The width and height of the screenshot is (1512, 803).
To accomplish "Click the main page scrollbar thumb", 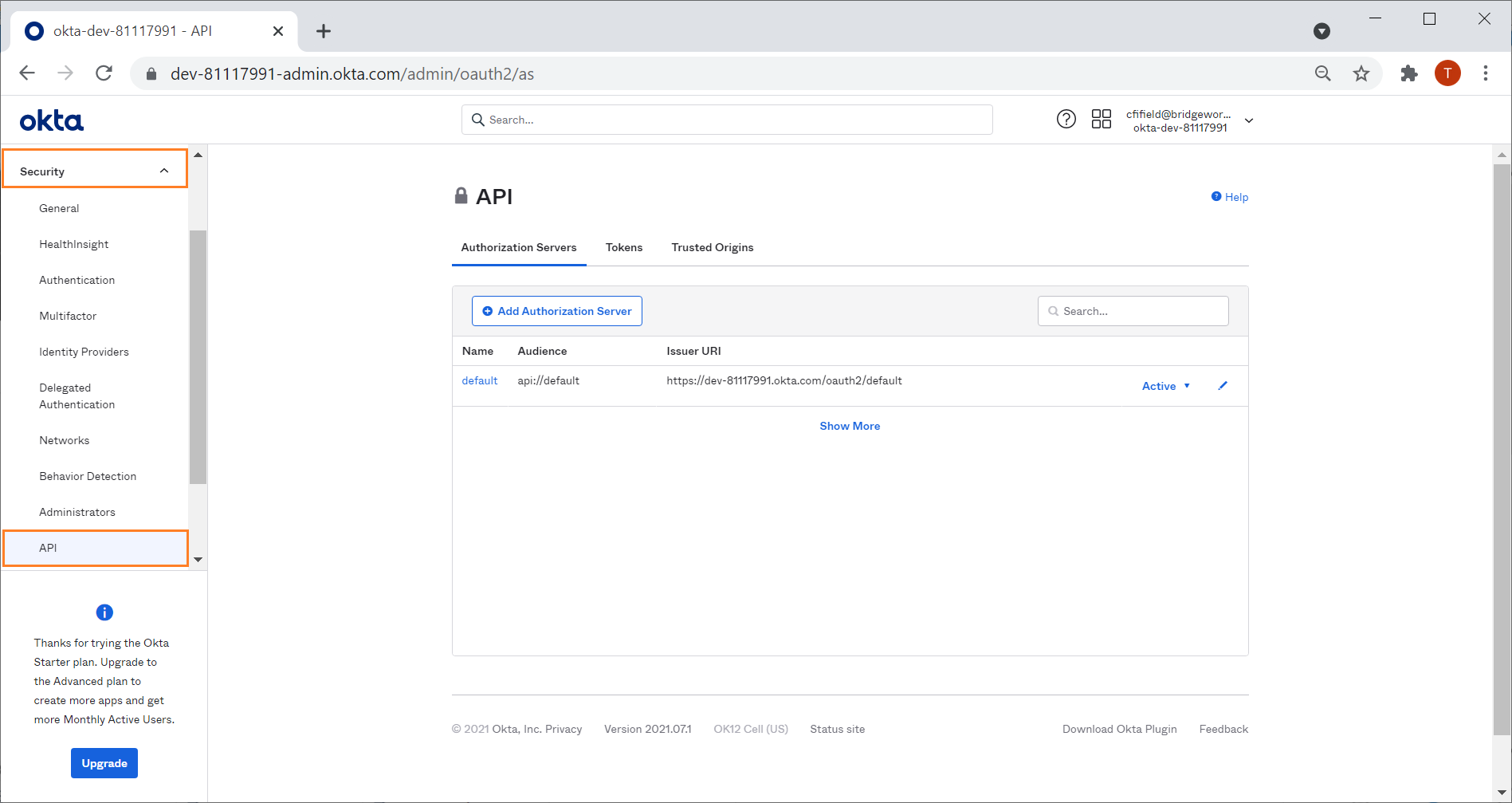I will click(1502, 450).
